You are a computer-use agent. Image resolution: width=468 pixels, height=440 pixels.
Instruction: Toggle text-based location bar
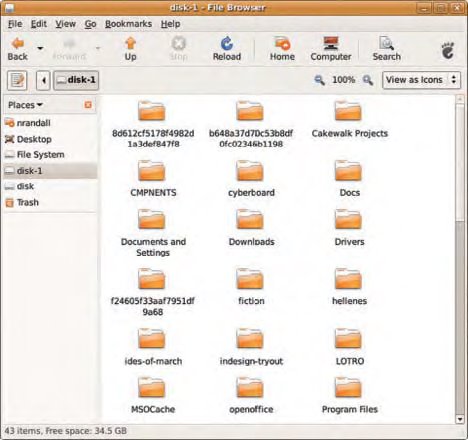tap(17, 80)
